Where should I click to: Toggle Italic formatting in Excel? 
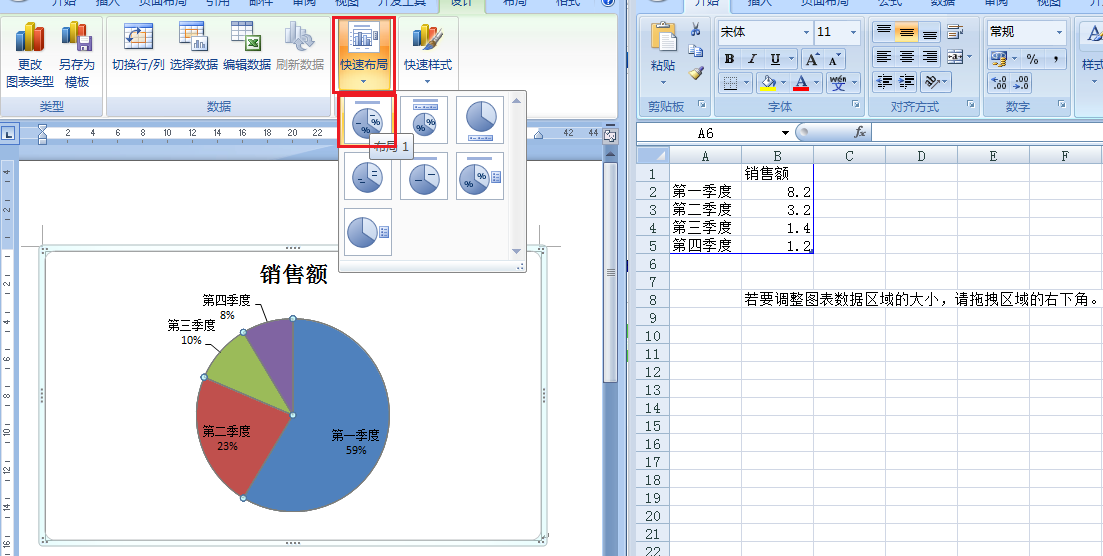(752, 58)
